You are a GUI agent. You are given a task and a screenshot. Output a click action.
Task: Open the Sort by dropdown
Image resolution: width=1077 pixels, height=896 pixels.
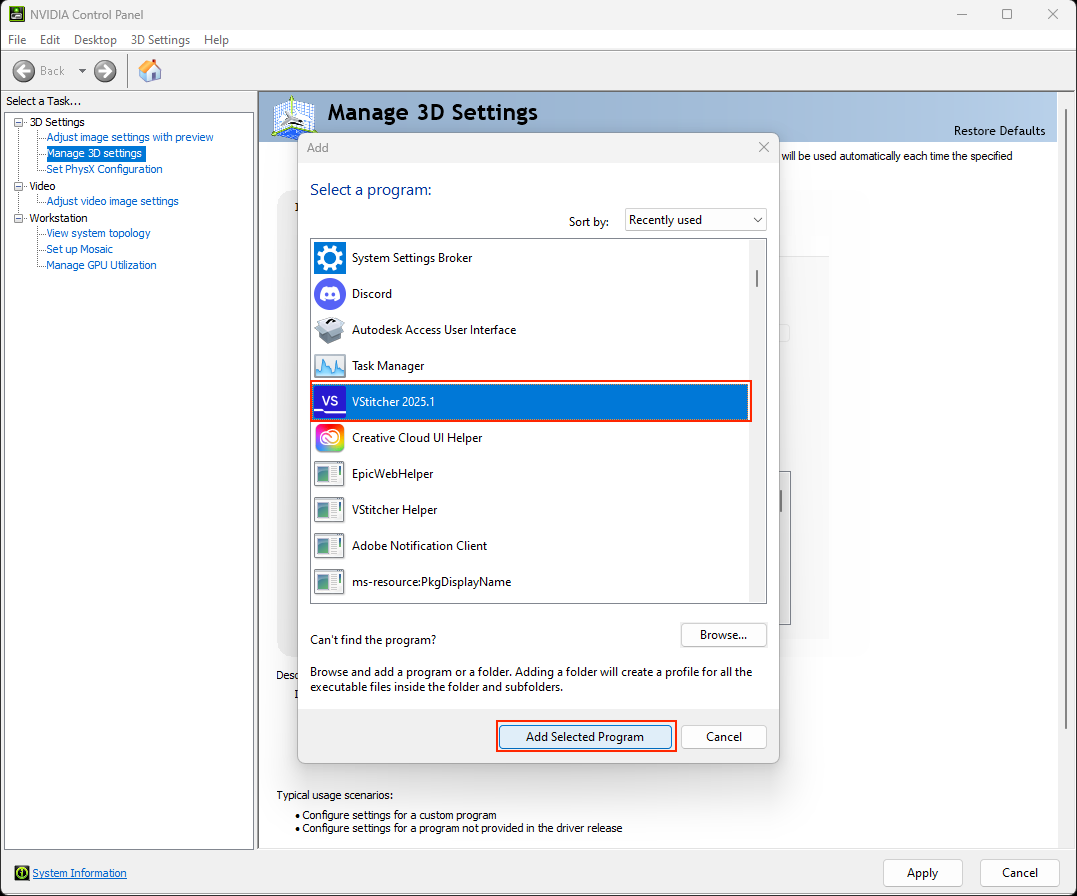click(x=695, y=220)
